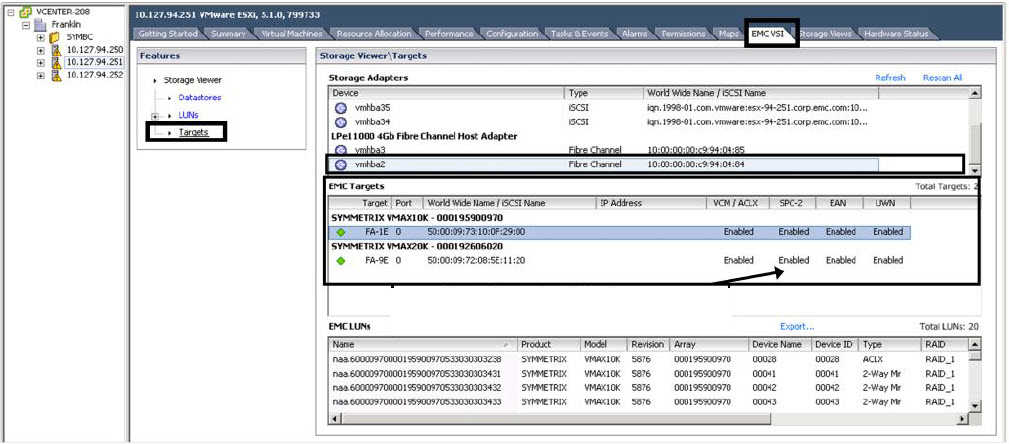Click the Export... link

point(797,327)
